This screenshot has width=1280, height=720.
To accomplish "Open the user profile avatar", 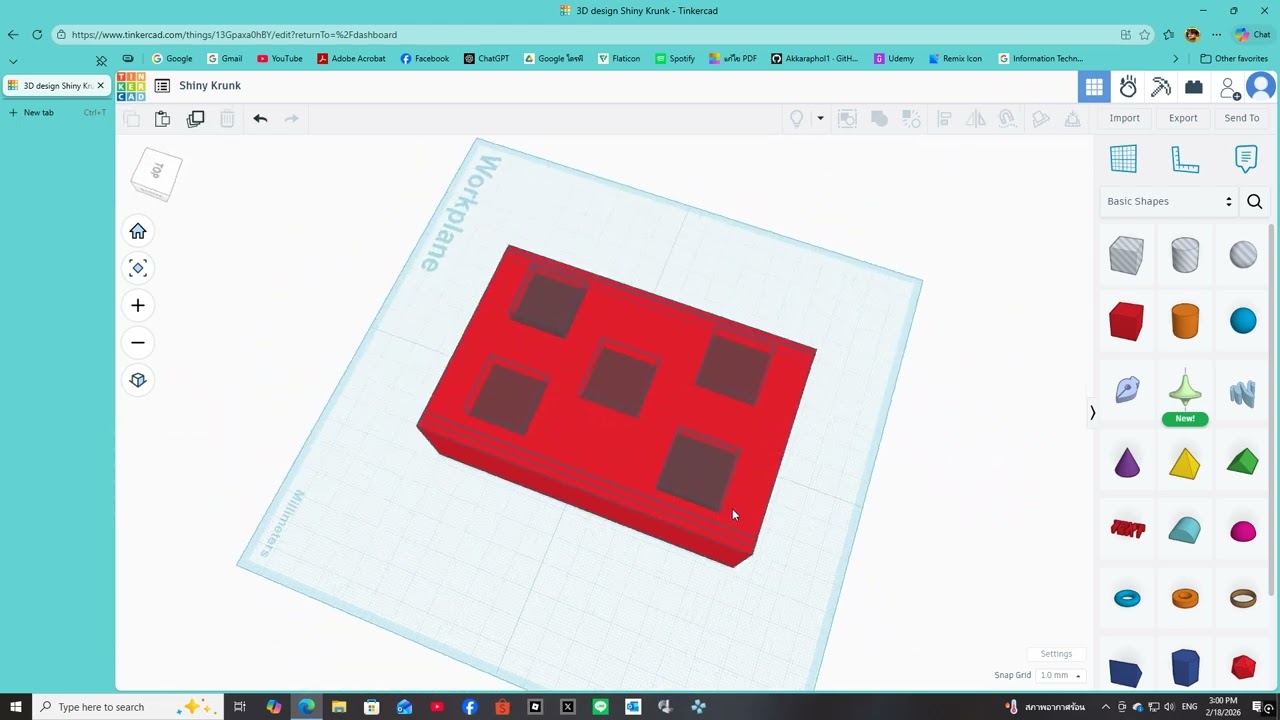I will coord(1261,87).
